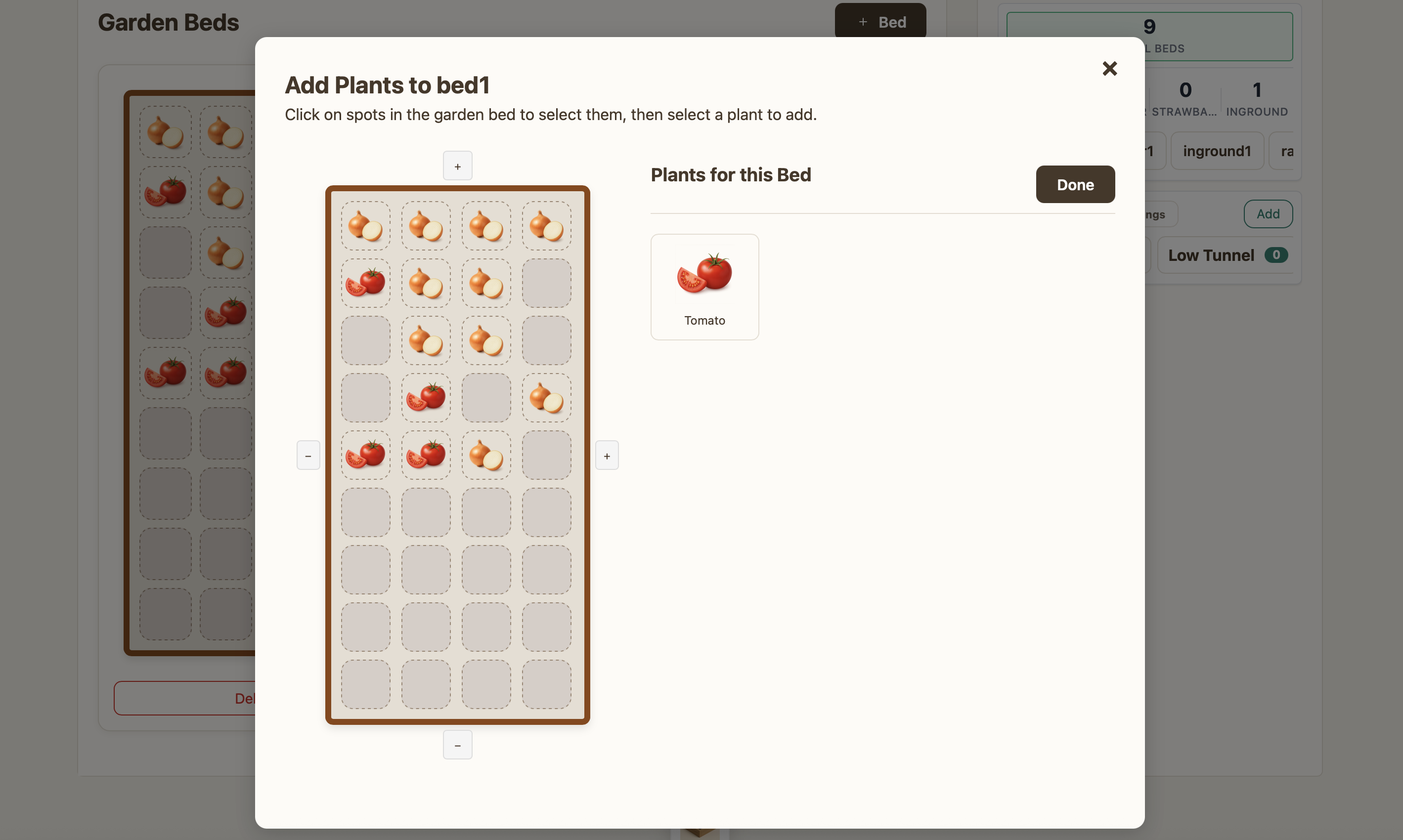Select the onion in the fifth row
This screenshot has width=1403, height=840.
coord(486,455)
